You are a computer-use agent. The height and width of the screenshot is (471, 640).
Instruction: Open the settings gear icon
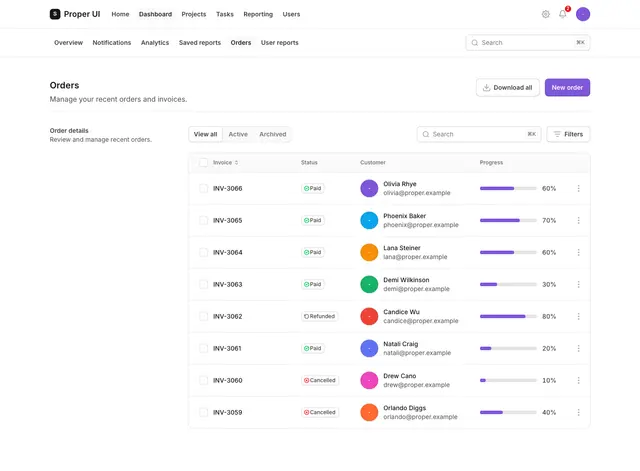545,14
